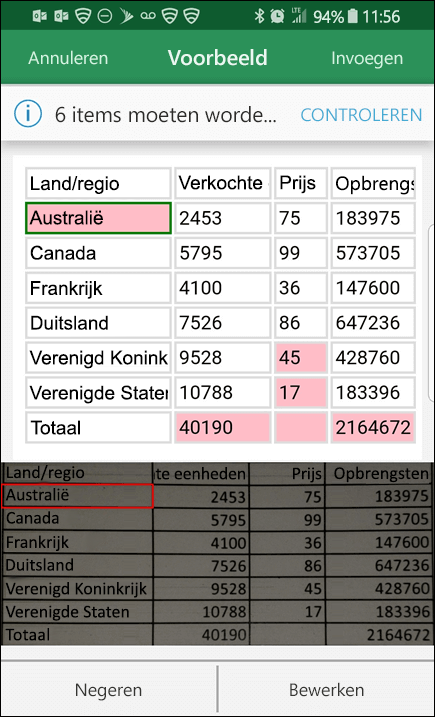Viewport: 435px width, 717px height.
Task: Select the 10788 cell in preview table
Action: (223, 392)
